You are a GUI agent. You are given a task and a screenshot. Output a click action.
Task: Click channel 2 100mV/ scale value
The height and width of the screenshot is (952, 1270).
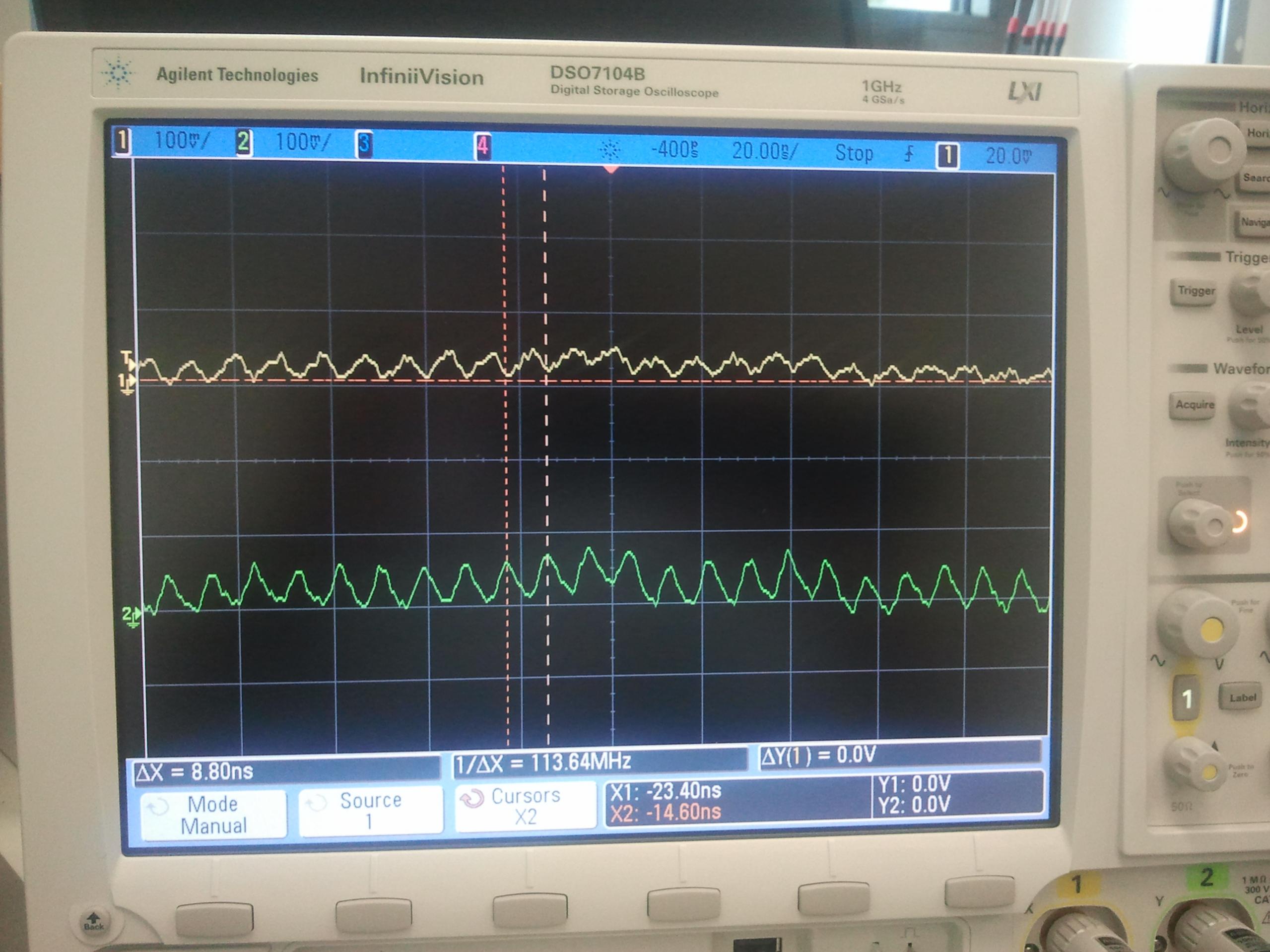[x=303, y=142]
